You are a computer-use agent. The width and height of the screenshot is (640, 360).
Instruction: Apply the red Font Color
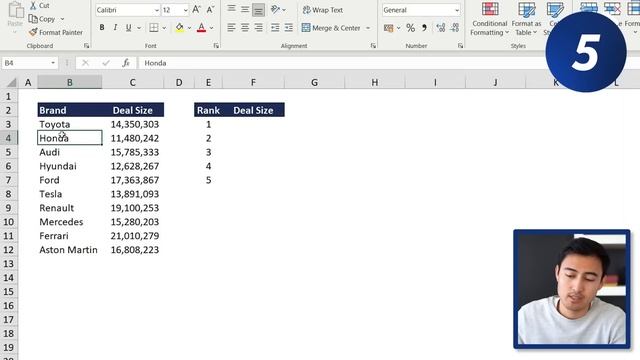pyautogui.click(x=201, y=28)
